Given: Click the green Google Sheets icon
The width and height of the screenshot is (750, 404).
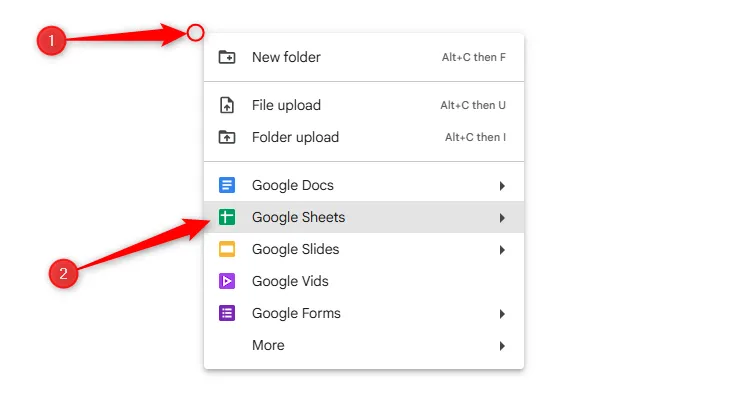Looking at the screenshot, I should pos(227,217).
